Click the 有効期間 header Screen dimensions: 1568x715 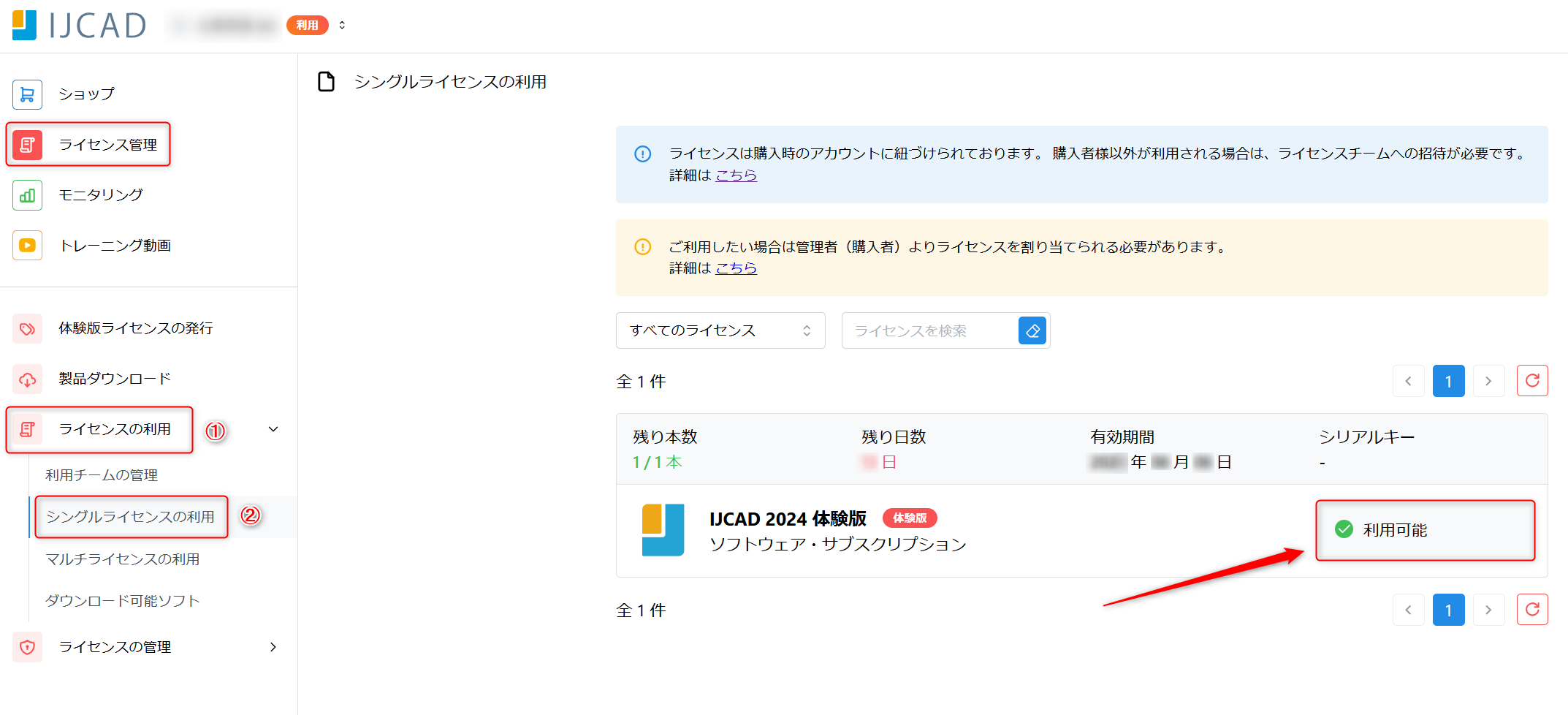(x=1122, y=437)
